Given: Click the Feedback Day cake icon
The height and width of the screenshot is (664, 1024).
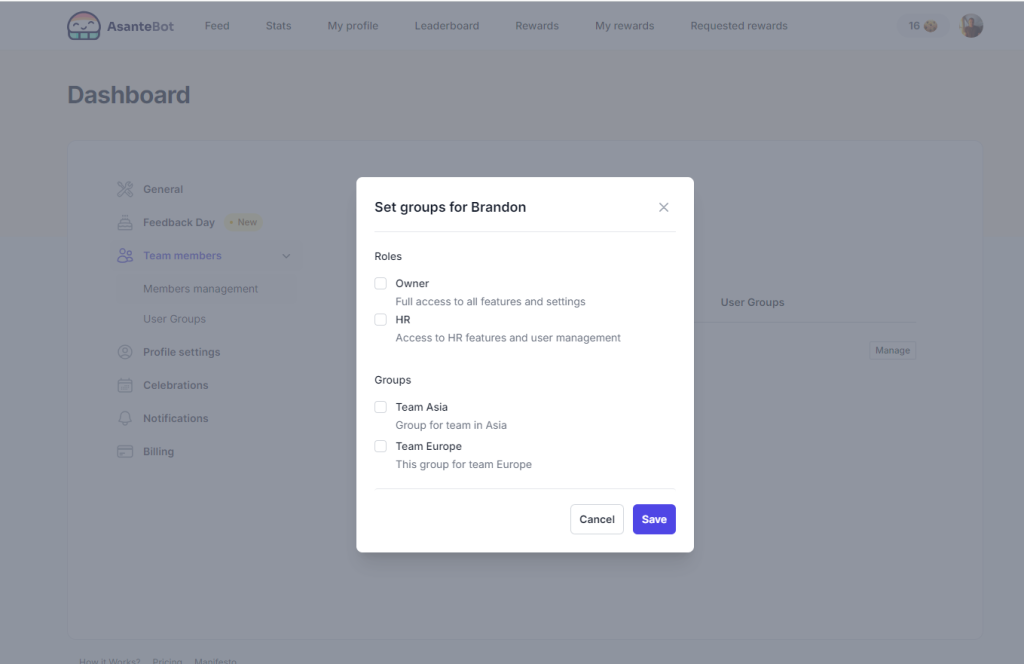Looking at the screenshot, I should (125, 222).
